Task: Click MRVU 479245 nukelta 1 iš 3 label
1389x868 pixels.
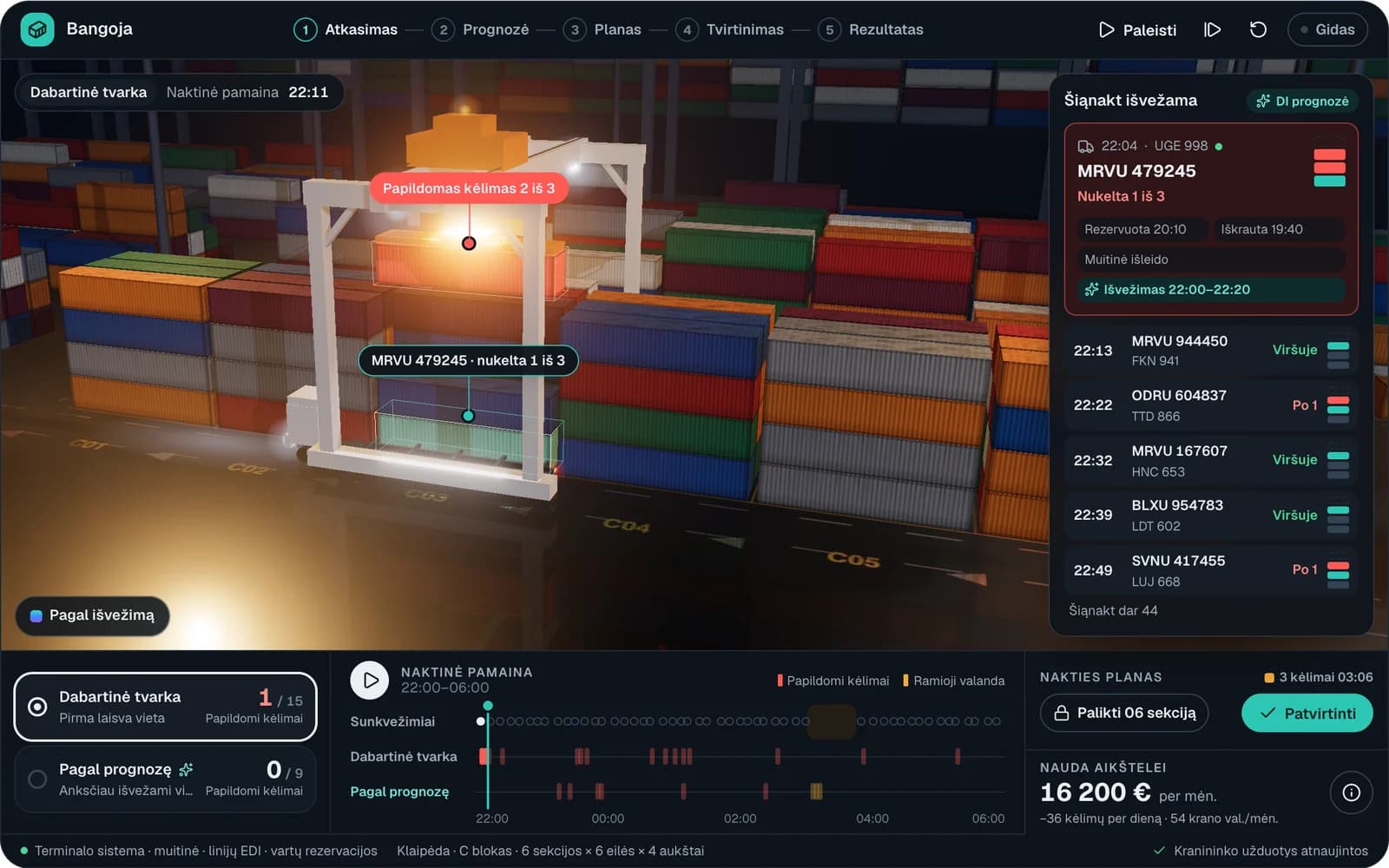Action: point(468,360)
